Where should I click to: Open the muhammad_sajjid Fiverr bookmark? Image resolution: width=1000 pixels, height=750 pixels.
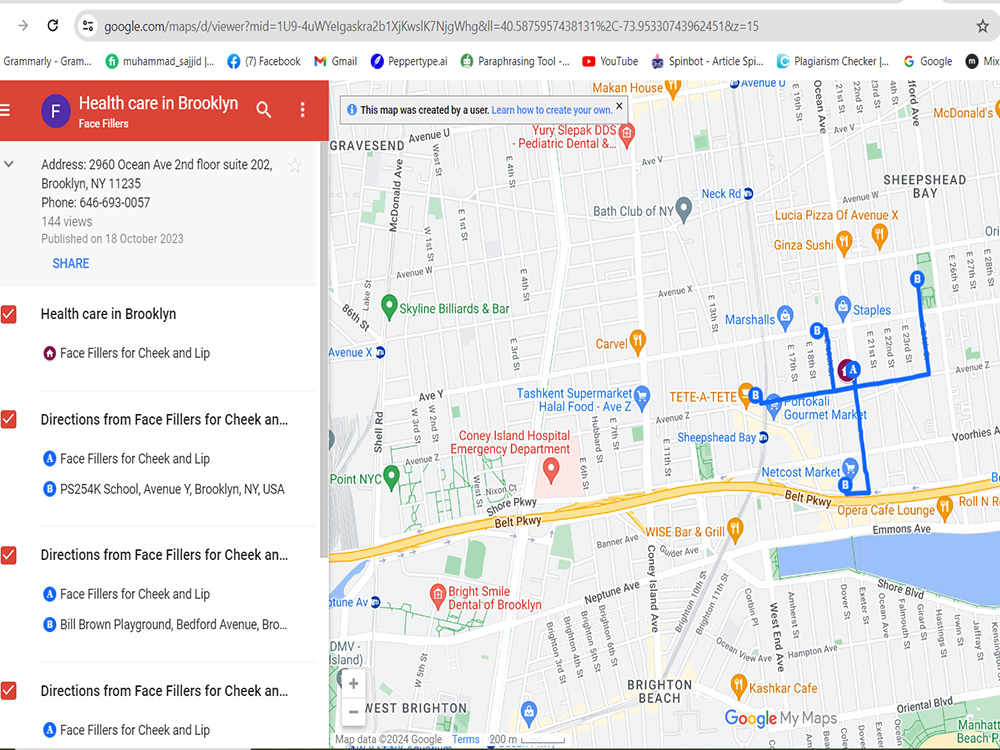[160, 61]
